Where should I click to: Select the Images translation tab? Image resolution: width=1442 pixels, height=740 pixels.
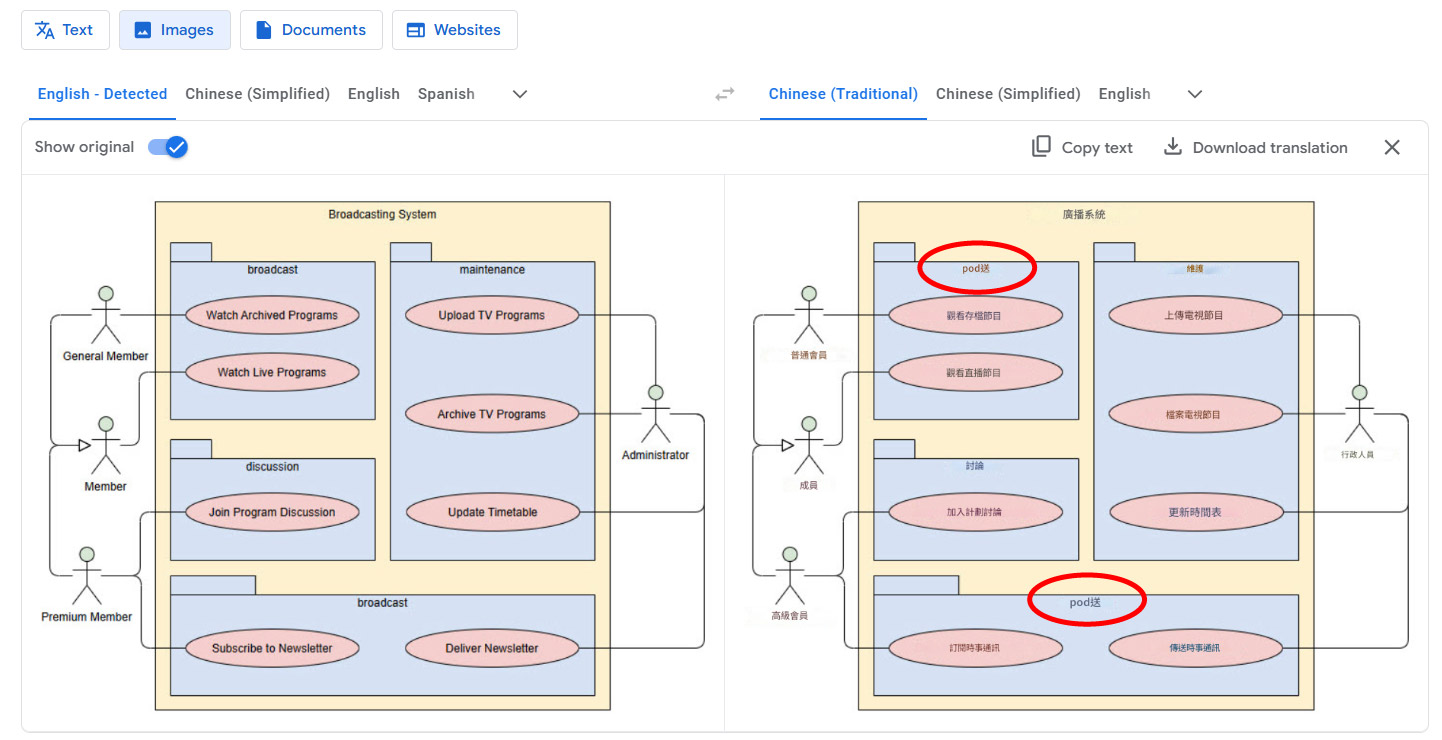[175, 30]
